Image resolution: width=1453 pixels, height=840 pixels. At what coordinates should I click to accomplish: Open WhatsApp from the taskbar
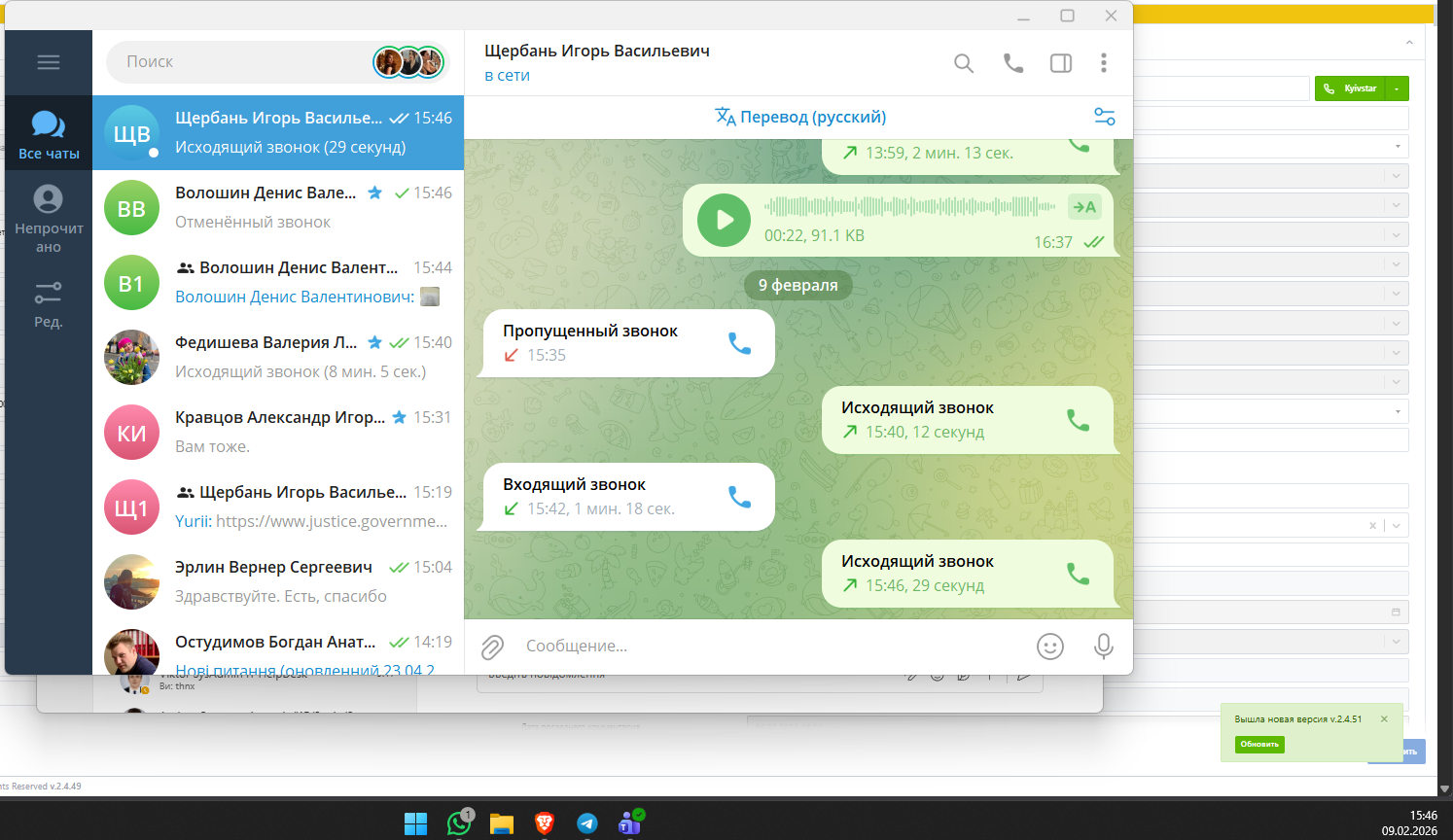[x=459, y=823]
